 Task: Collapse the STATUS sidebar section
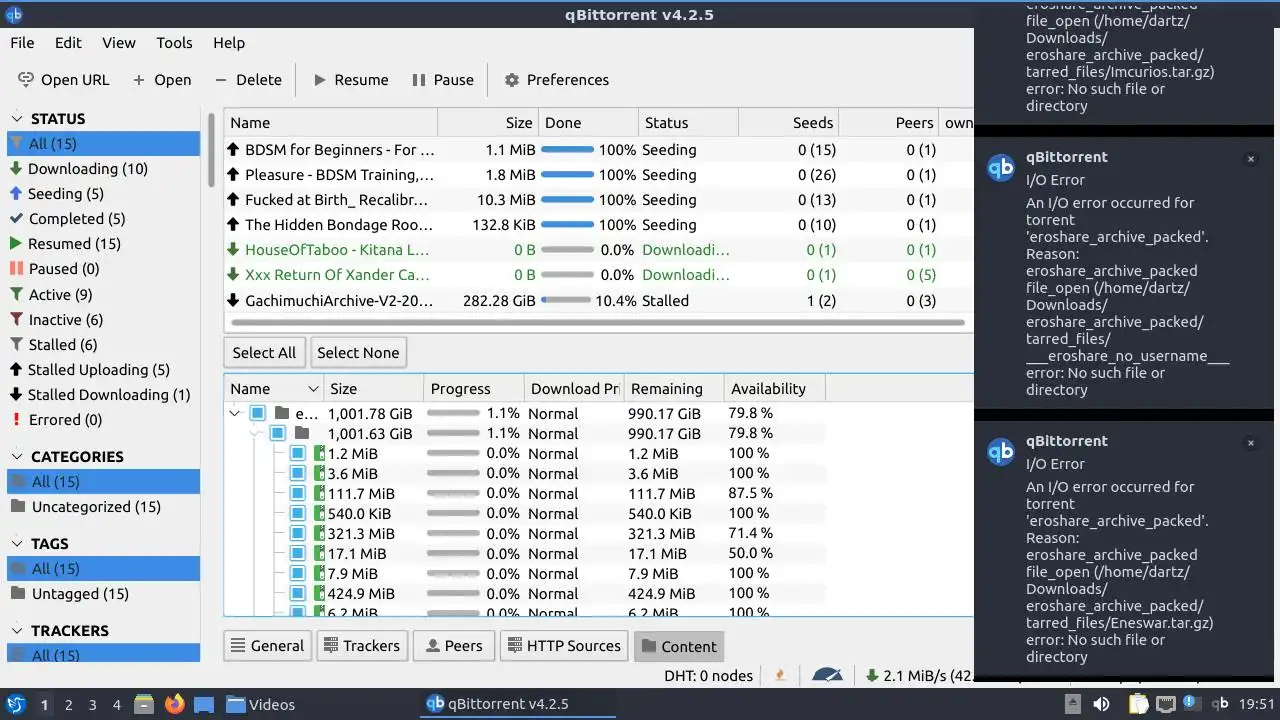click(17, 118)
